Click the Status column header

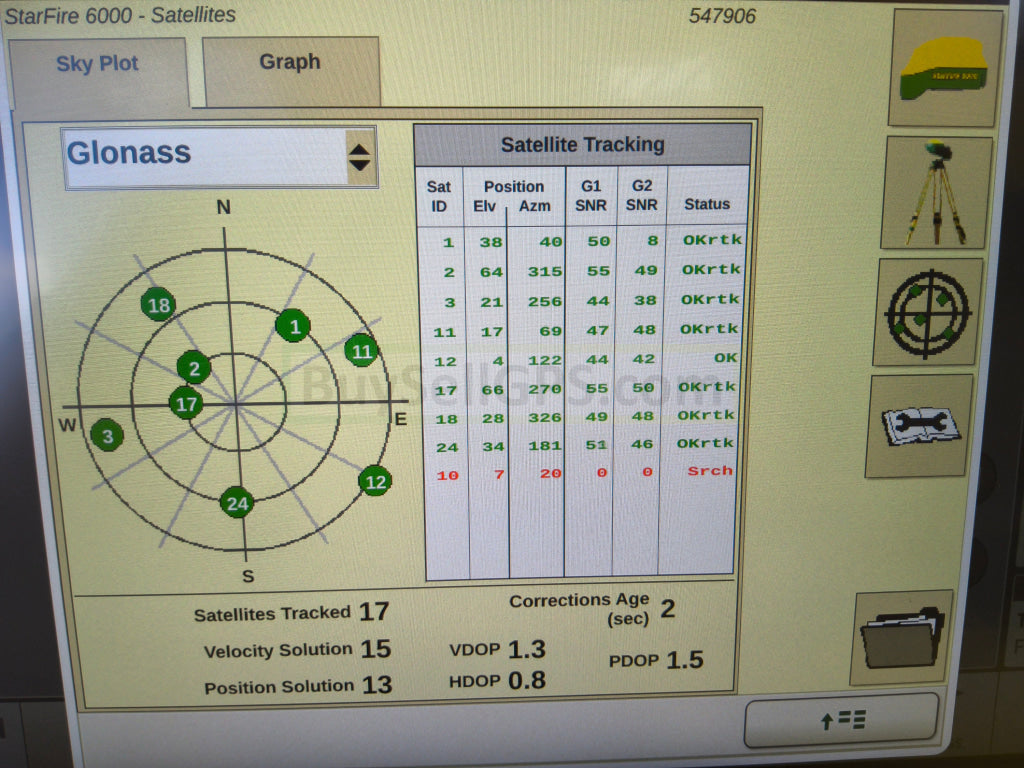(x=707, y=204)
